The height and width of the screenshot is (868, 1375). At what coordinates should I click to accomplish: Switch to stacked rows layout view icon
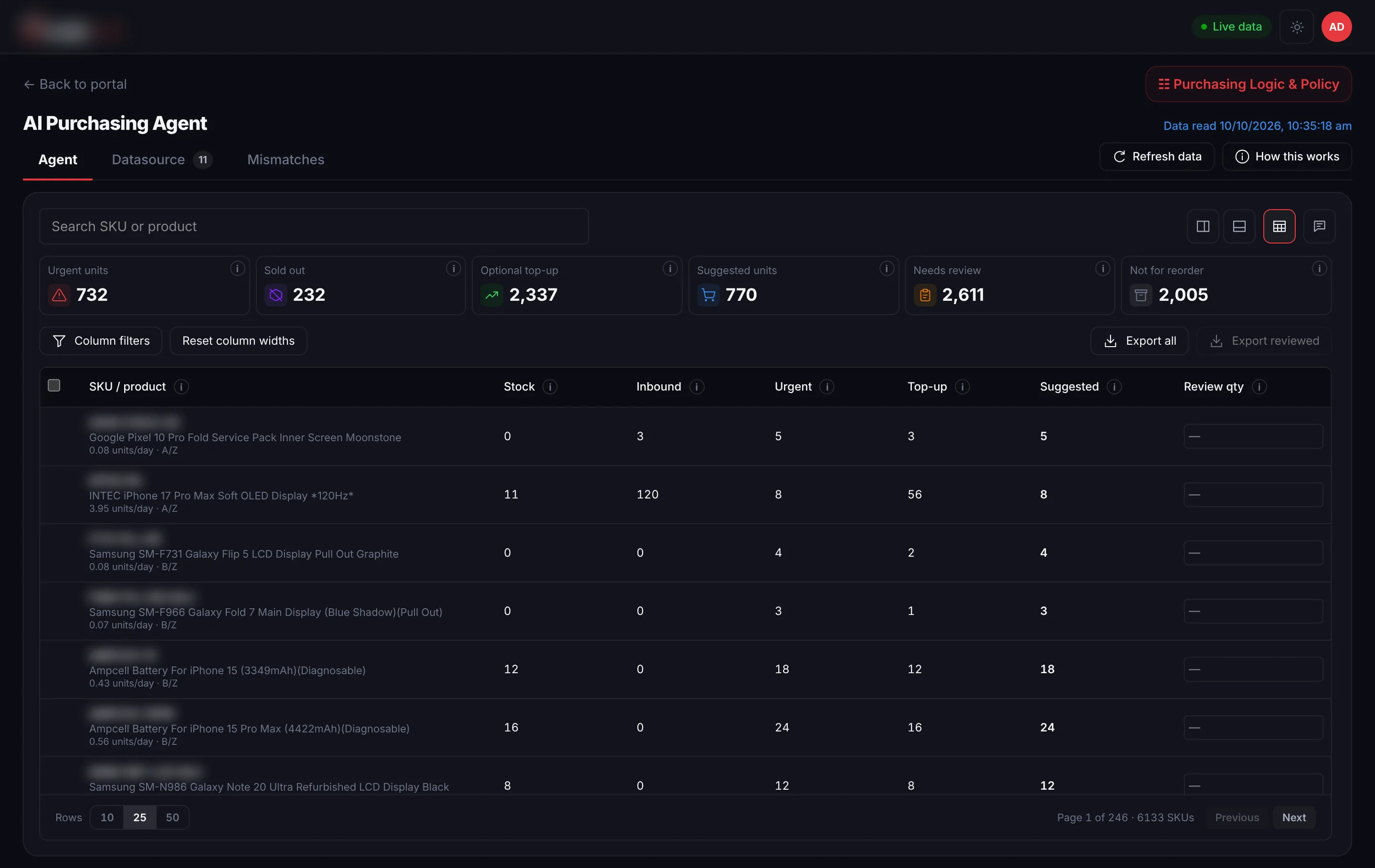point(1239,226)
